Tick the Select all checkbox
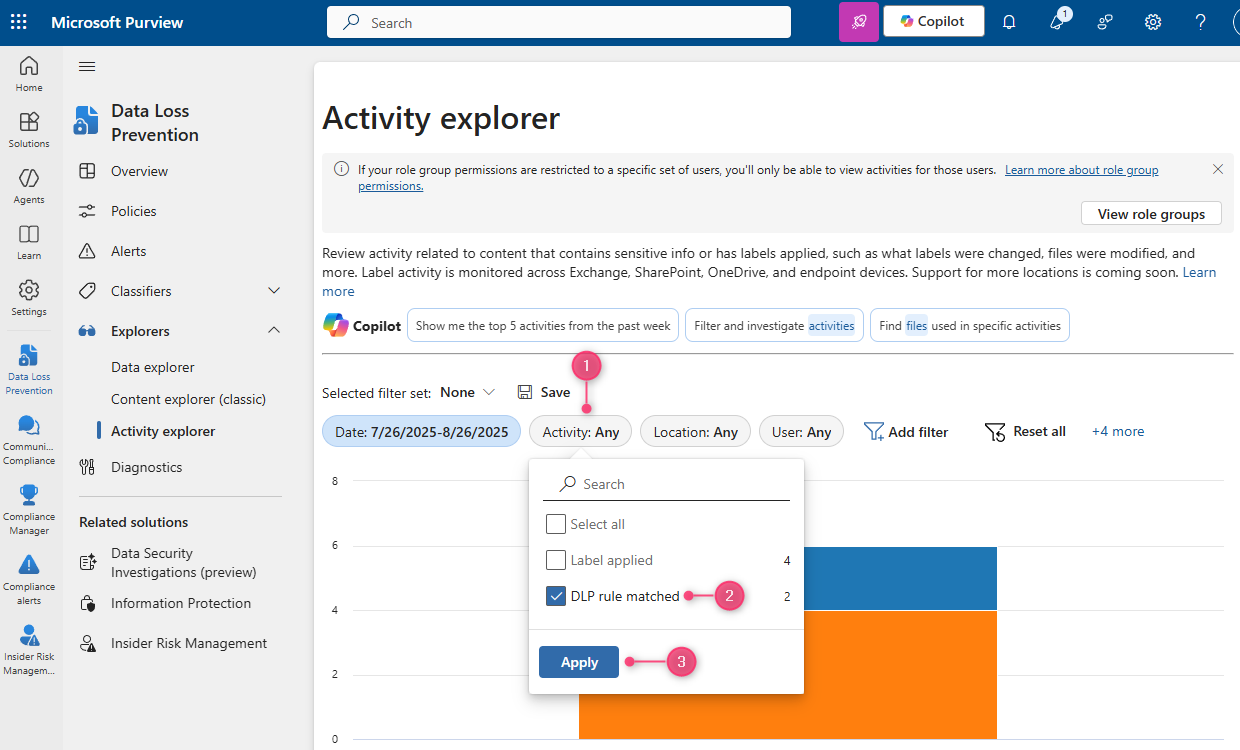Image resolution: width=1240 pixels, height=750 pixels. tap(556, 524)
